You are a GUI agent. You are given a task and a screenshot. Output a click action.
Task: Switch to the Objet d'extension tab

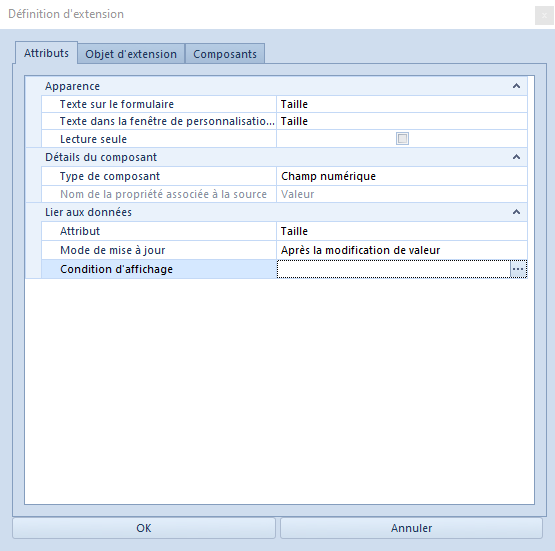131,54
